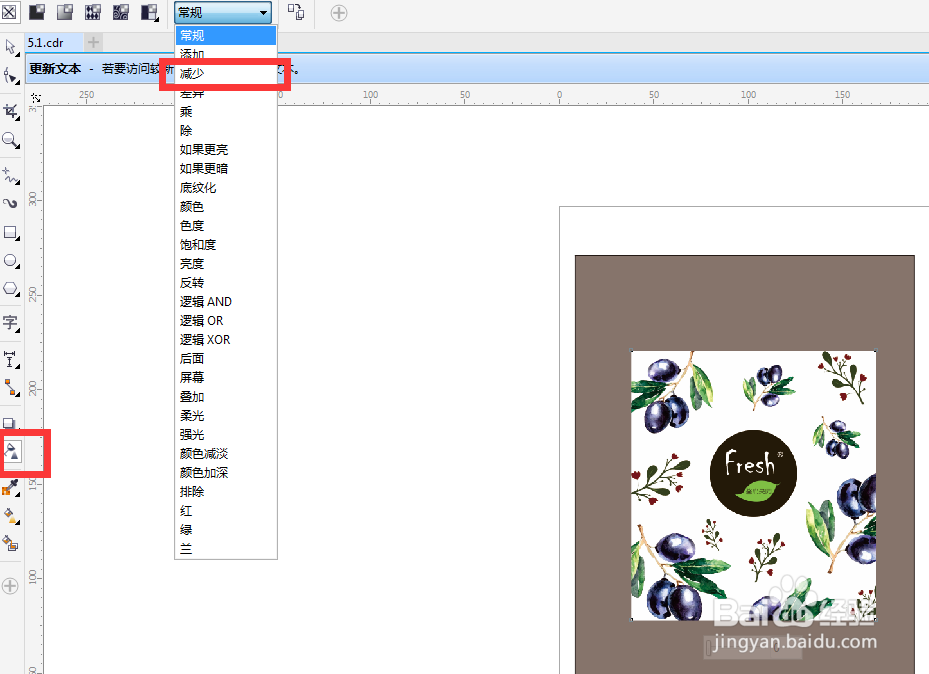Viewport: 929px width, 674px height.
Task: Select the Text tool
Action: pos(11,323)
